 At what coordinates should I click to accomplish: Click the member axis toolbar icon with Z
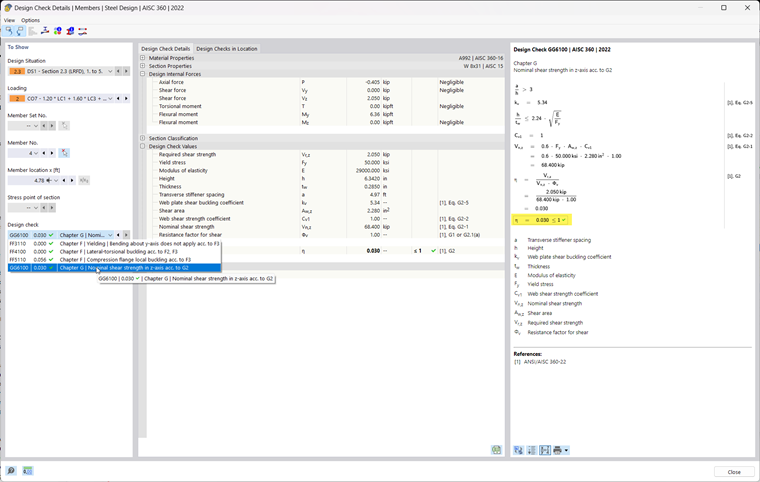coord(45,31)
